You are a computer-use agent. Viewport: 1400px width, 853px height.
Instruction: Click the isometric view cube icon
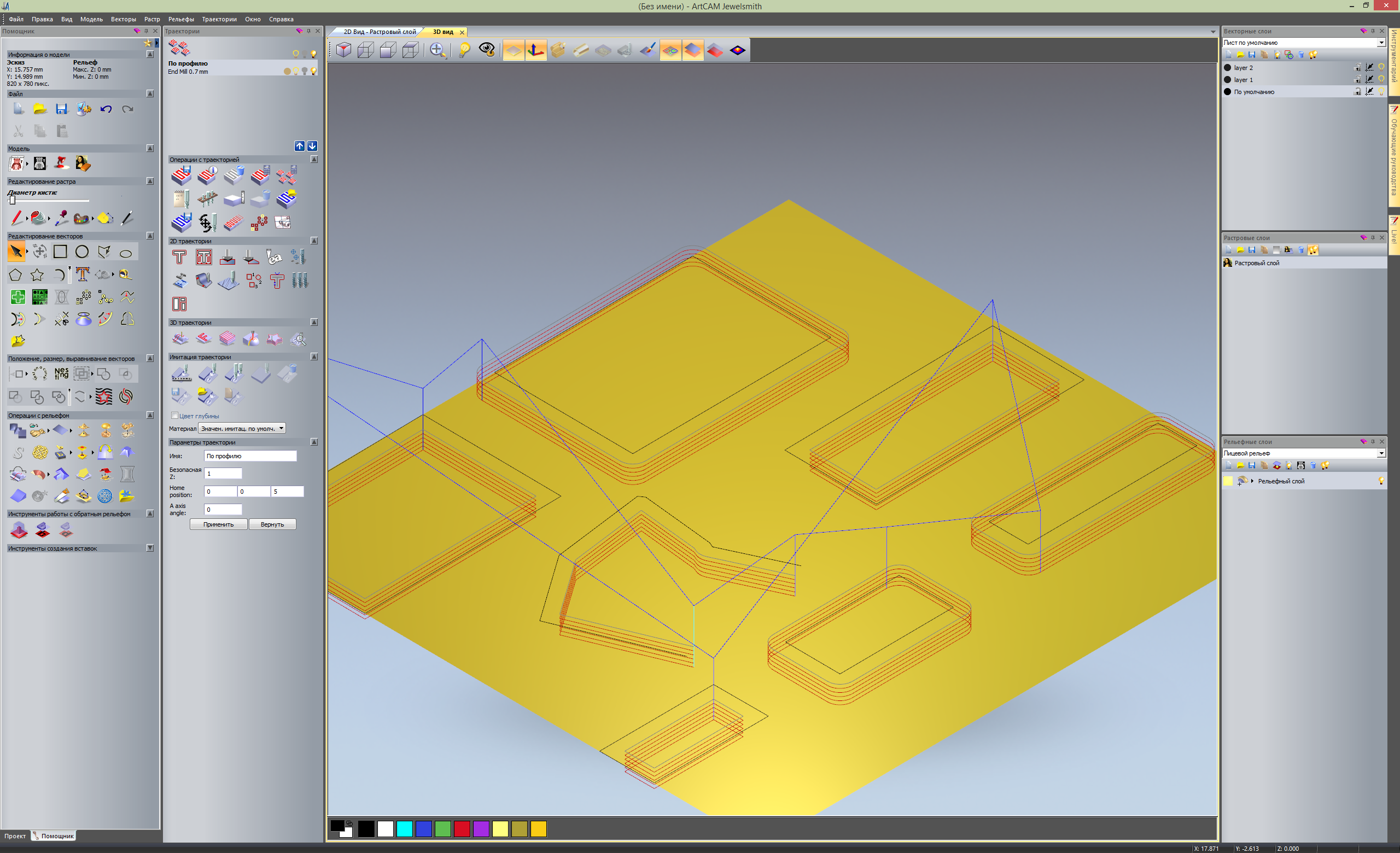coord(343,50)
